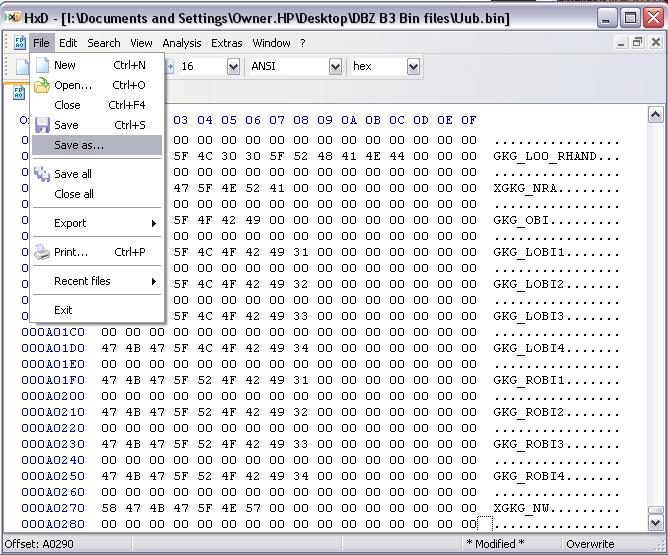This screenshot has height=555, width=668.
Task: Choose Close all from File menu
Action: [x=97, y=194]
